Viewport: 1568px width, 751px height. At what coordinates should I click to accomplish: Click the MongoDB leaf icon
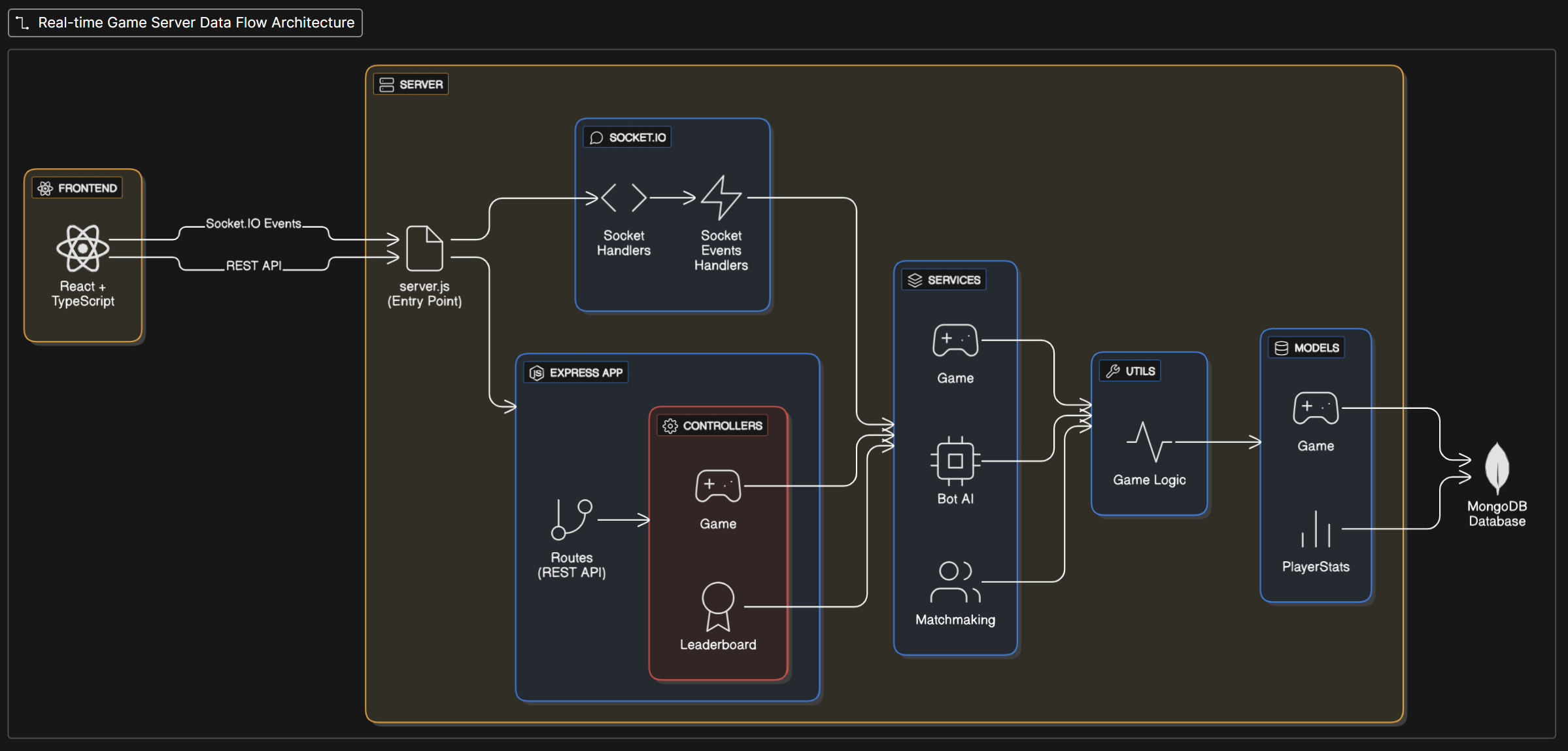click(1497, 468)
